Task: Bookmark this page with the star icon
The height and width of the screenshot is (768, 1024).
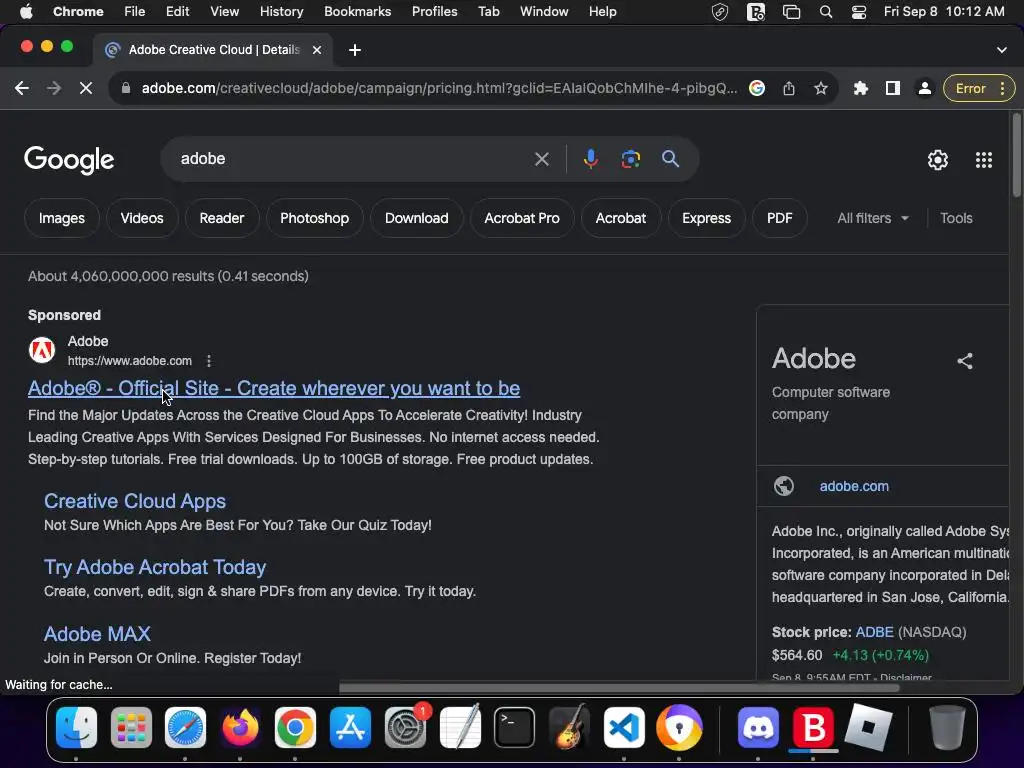Action: click(821, 88)
